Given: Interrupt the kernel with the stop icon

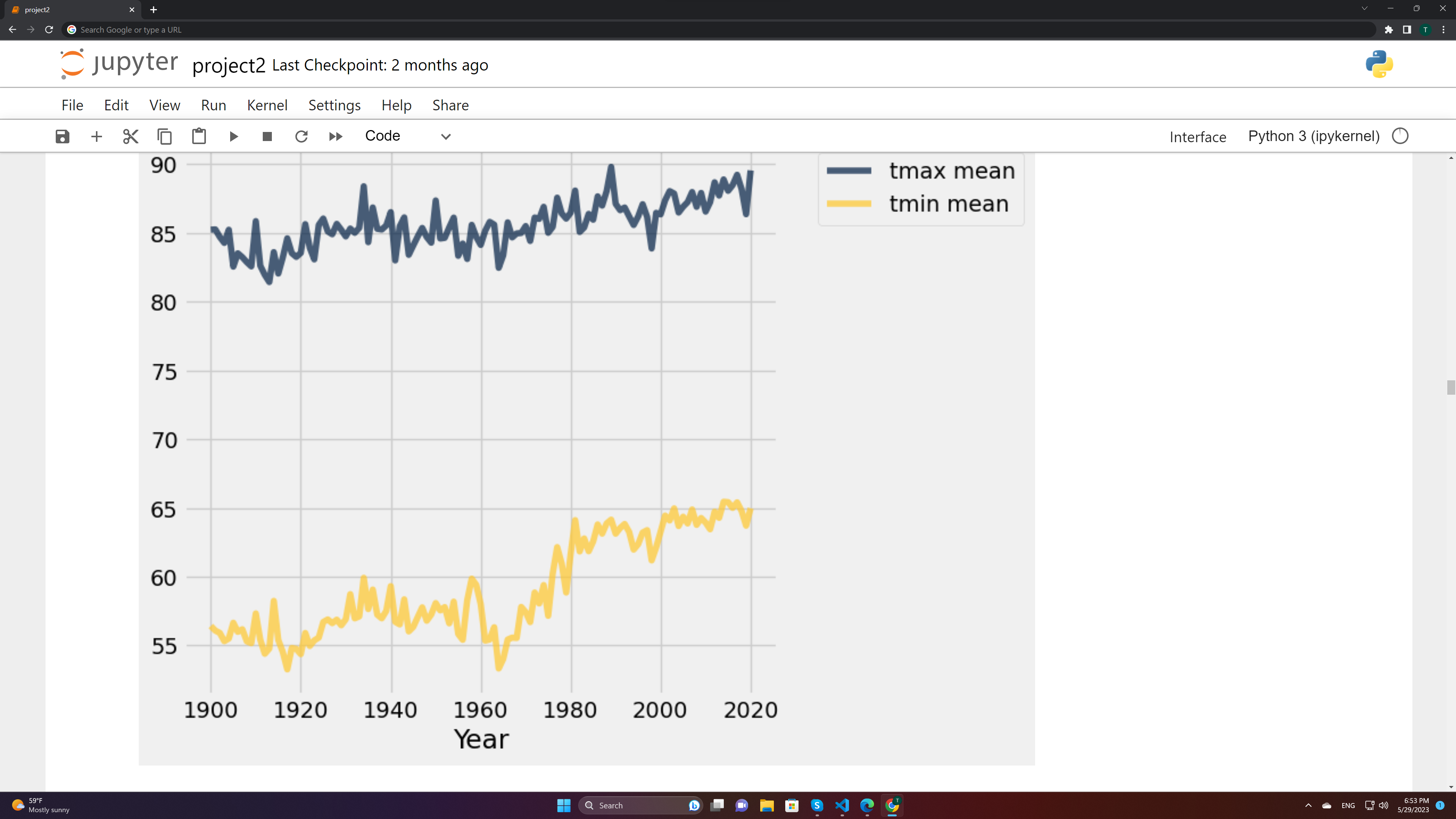Looking at the screenshot, I should click(267, 136).
